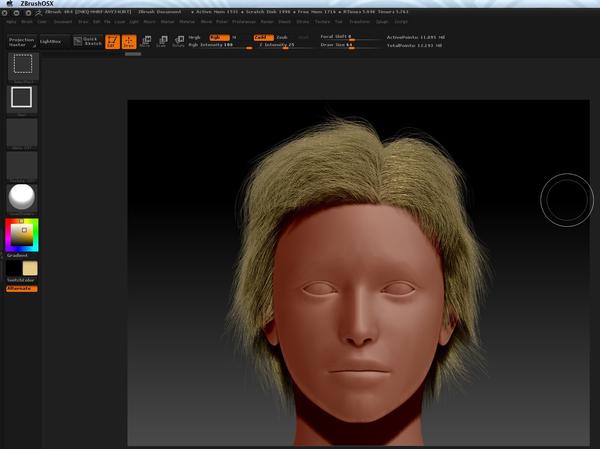Click the LightBox button
Screen dimensions: 600x449
click(x=50, y=42)
